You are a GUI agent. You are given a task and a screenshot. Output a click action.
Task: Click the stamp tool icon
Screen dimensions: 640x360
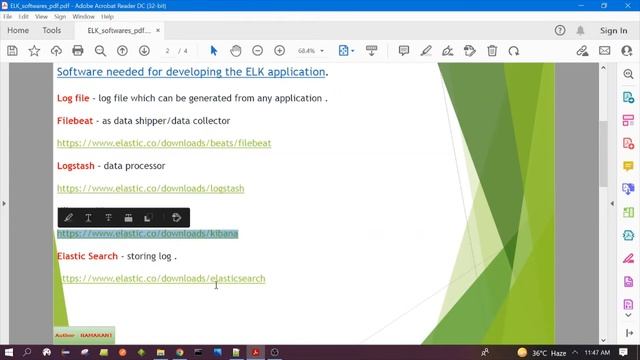coord(470,51)
